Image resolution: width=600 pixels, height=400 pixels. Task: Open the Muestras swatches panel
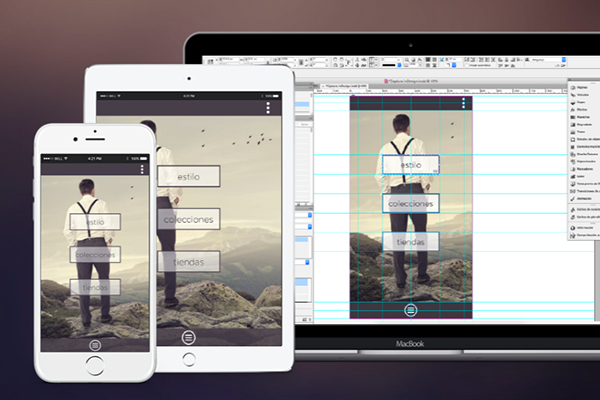(x=580, y=117)
